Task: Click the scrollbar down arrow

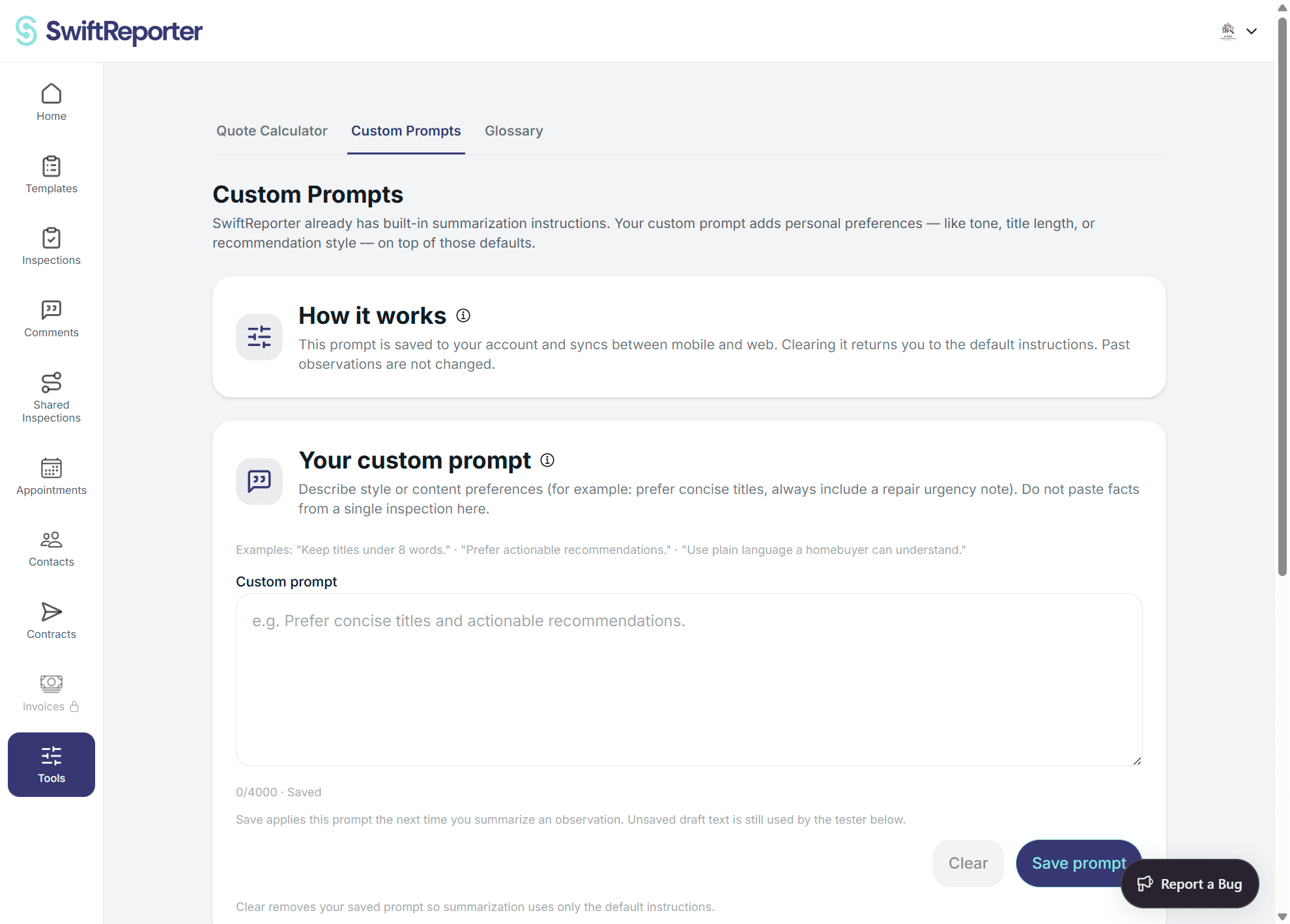Action: tap(1282, 917)
